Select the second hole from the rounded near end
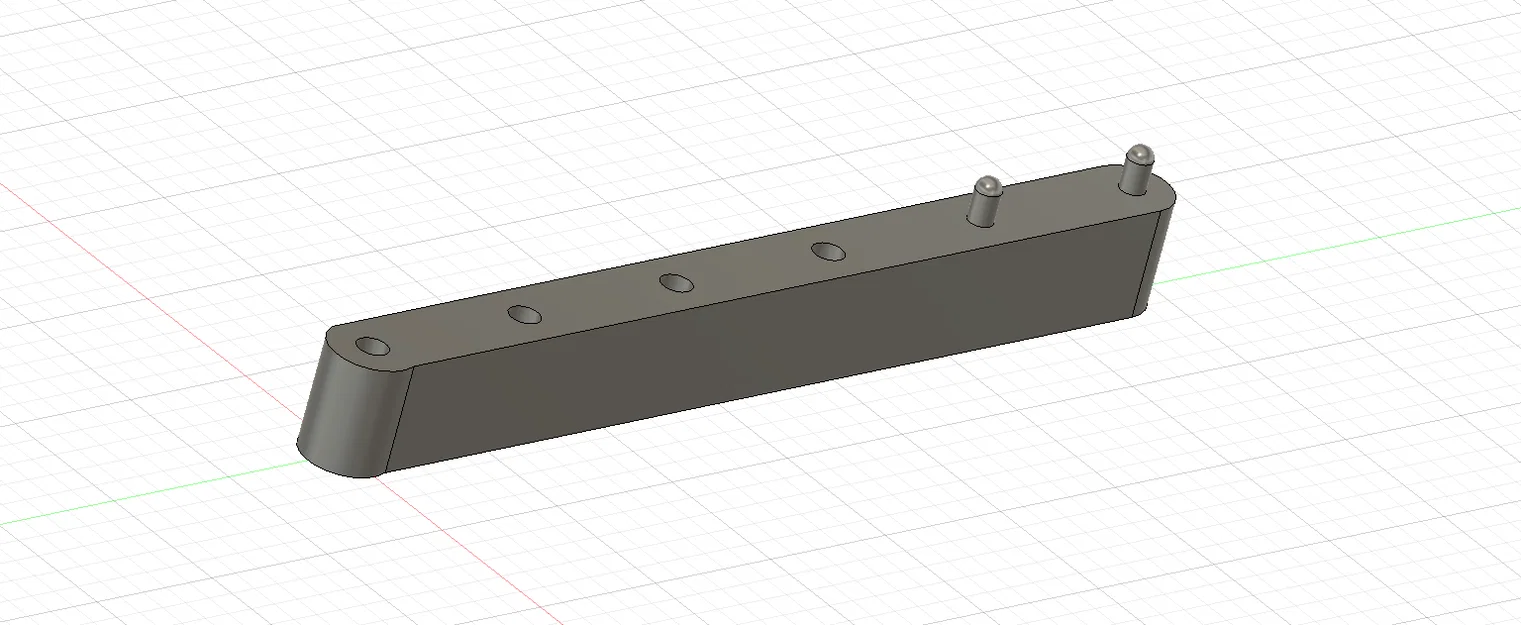 (x=524, y=314)
